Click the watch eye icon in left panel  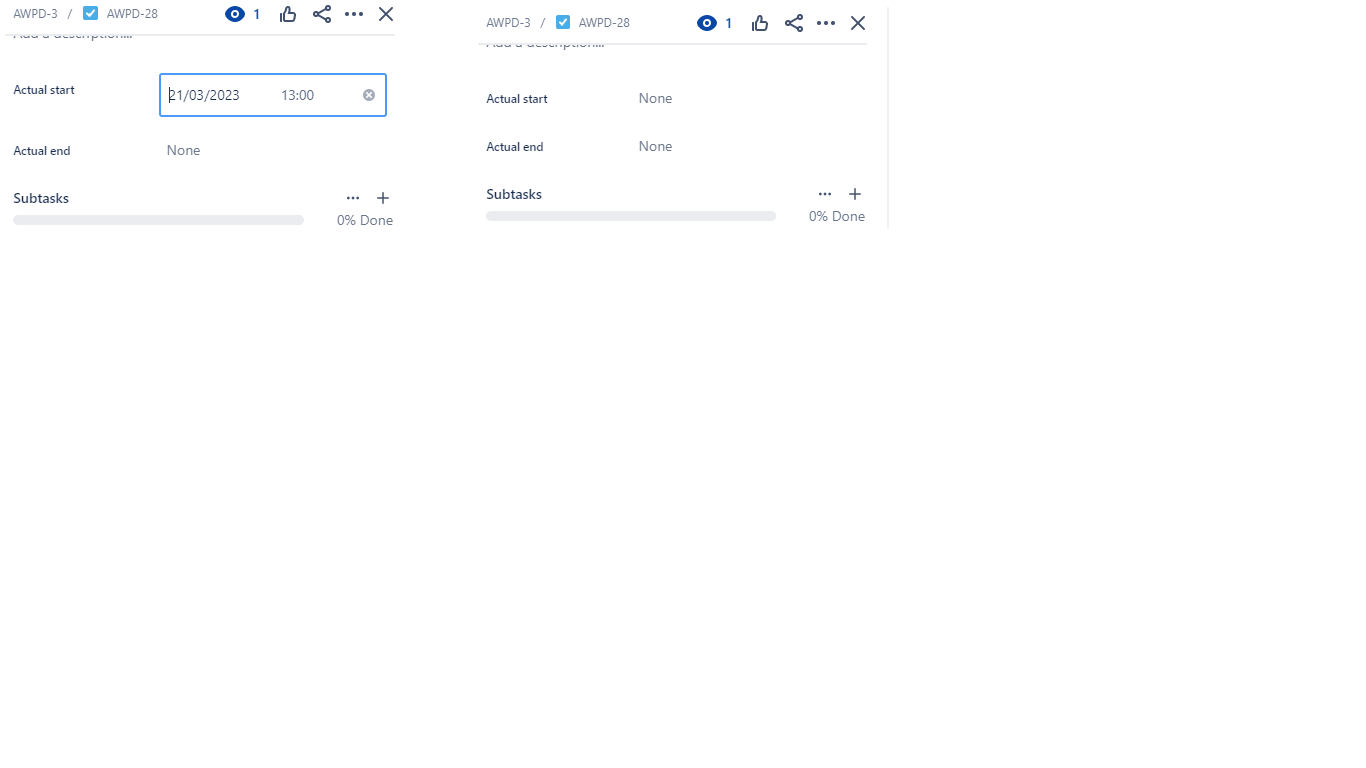pyautogui.click(x=235, y=14)
